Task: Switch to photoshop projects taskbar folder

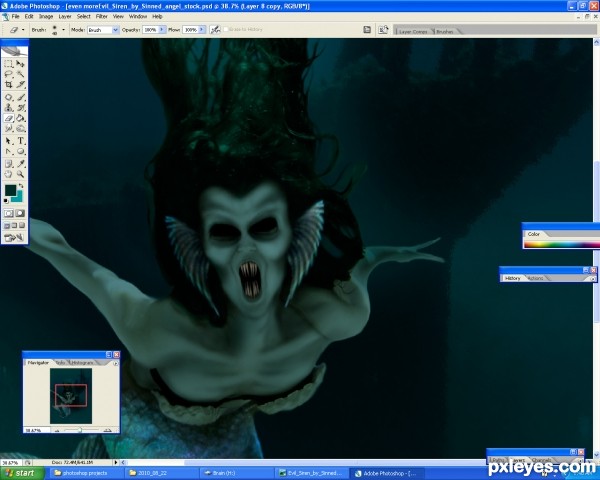Action: 85,473
